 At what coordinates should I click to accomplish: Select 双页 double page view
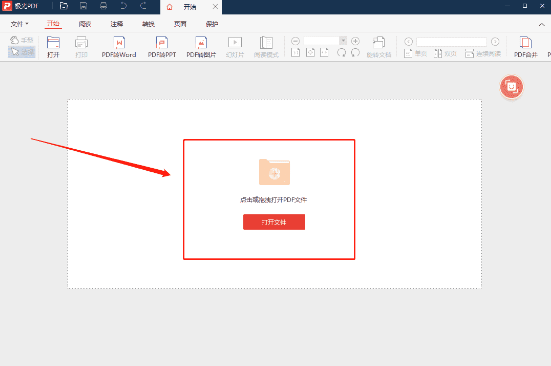coord(445,53)
